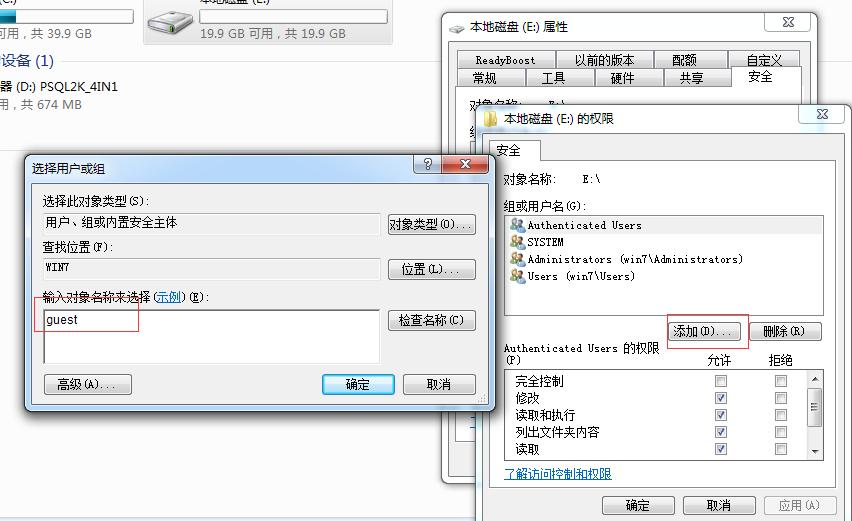Click drive icon in E: properties title bar
Image resolution: width=852 pixels, height=521 pixels.
coord(456,28)
